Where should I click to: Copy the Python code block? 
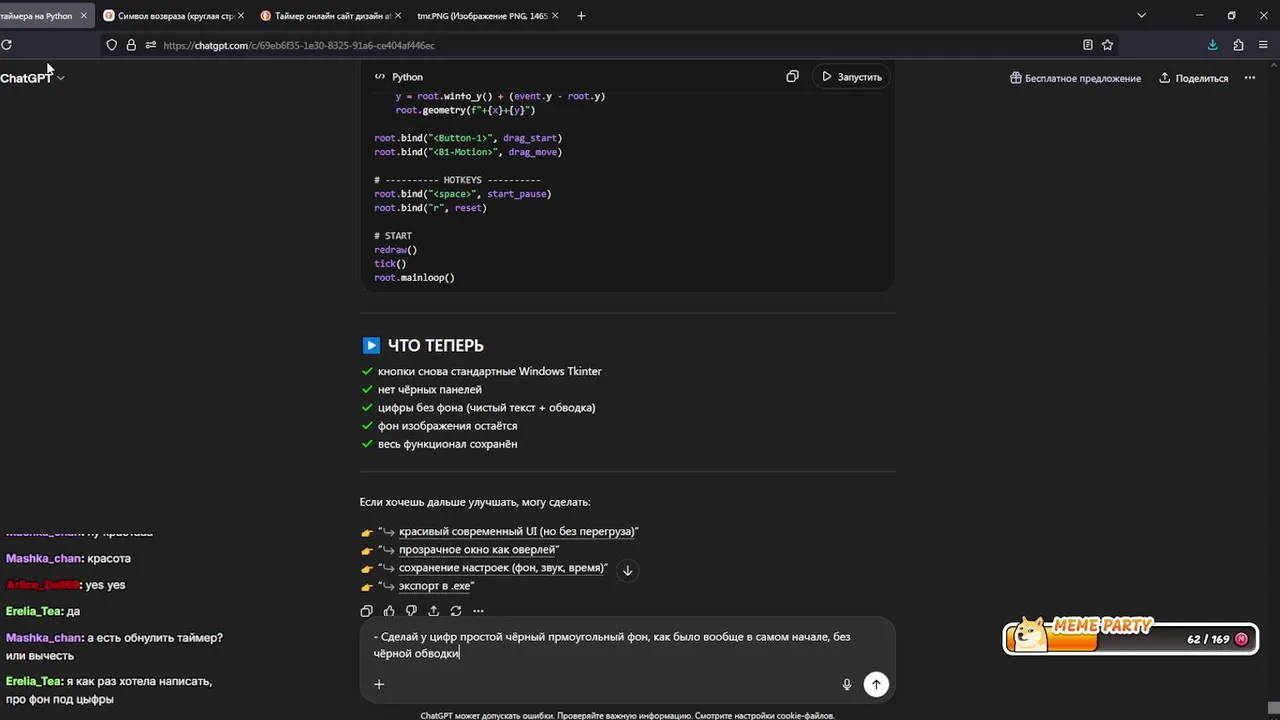pos(792,77)
